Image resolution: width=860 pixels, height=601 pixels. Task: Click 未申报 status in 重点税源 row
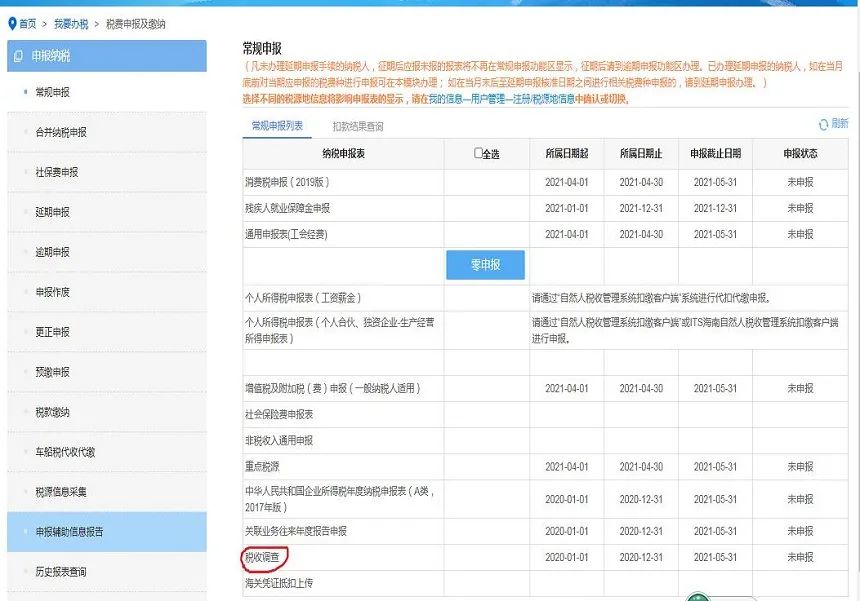coord(800,467)
